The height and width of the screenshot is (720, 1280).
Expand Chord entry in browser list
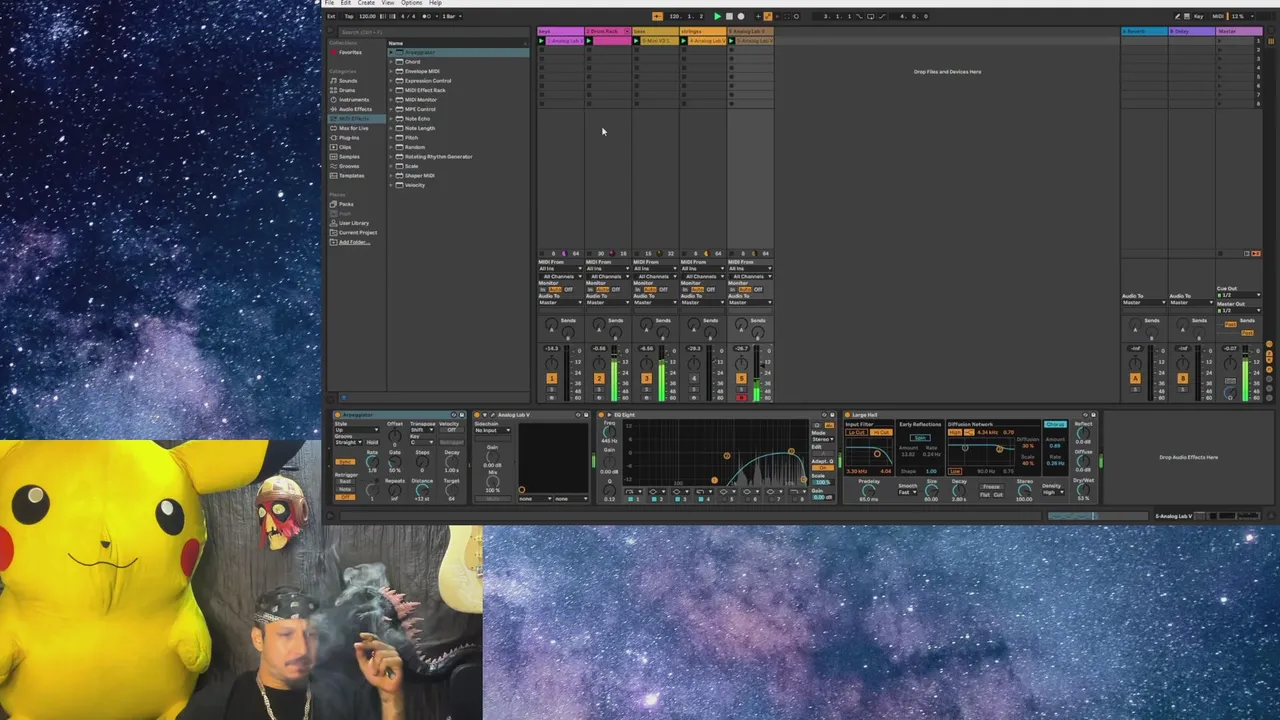pyautogui.click(x=392, y=62)
